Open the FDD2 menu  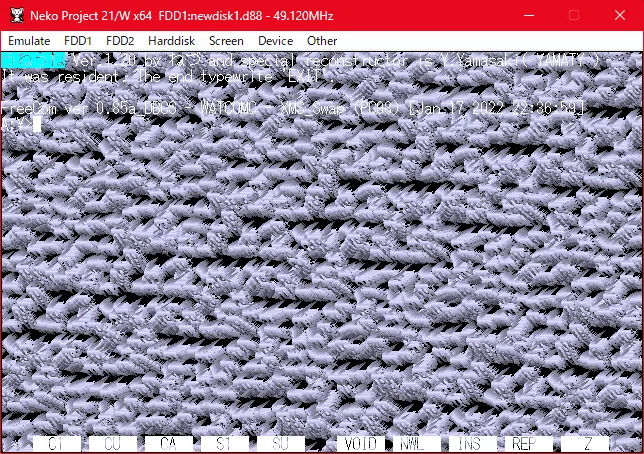coord(120,41)
